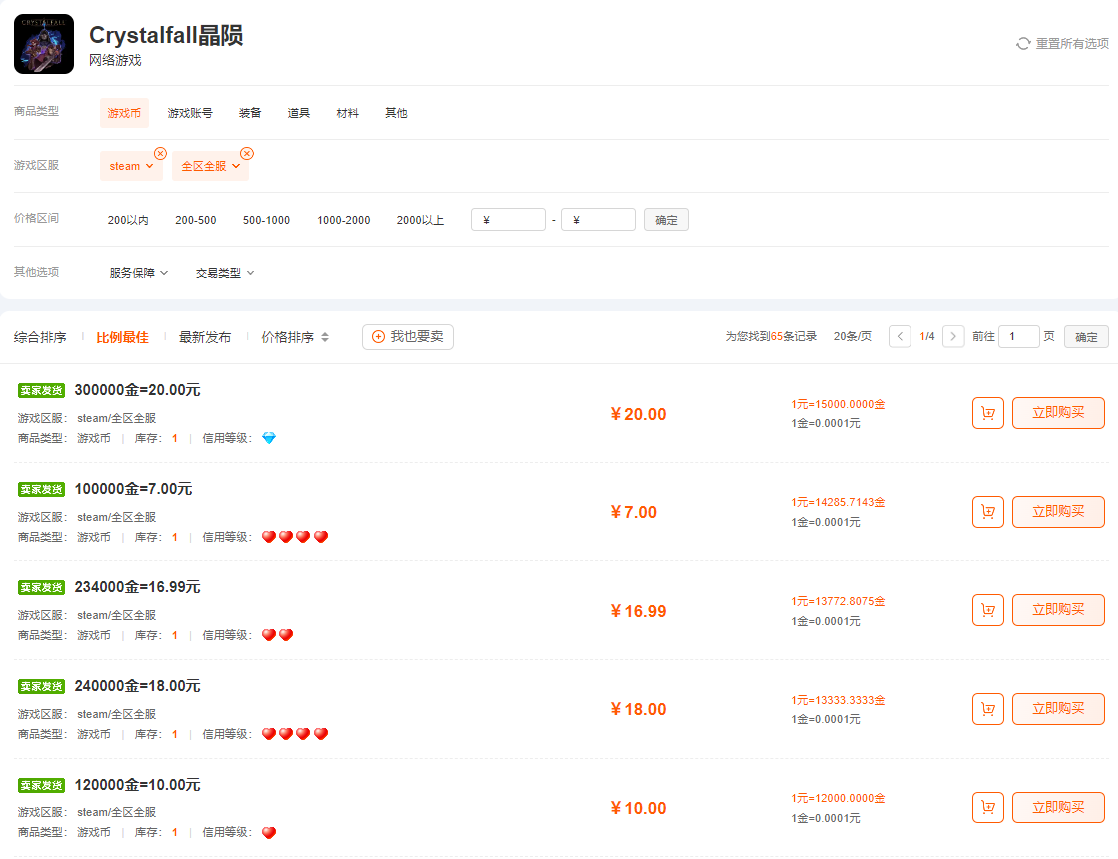Switch to the 游戏账号 category tab
1118x859 pixels.
[x=189, y=113]
